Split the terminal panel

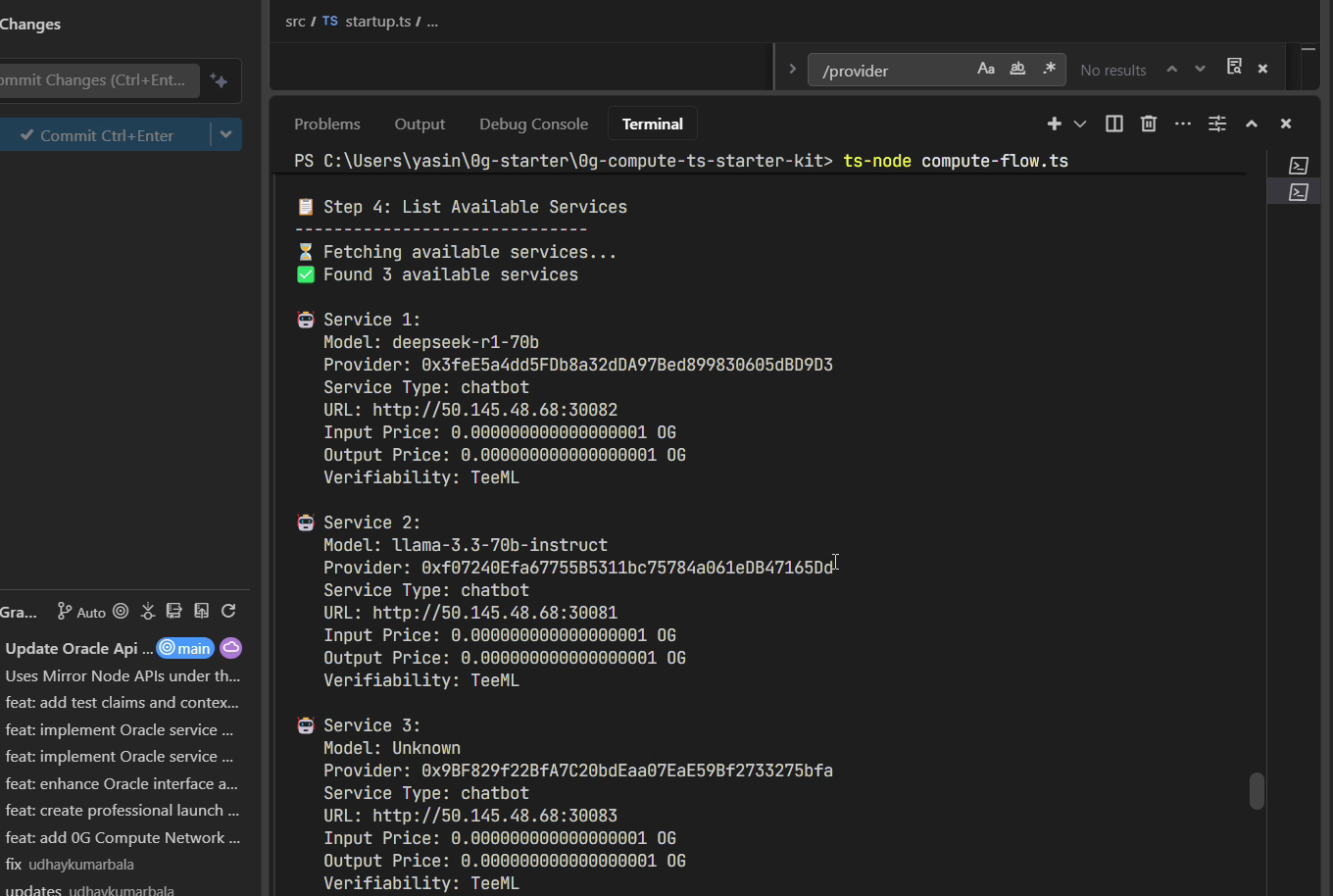click(1114, 124)
